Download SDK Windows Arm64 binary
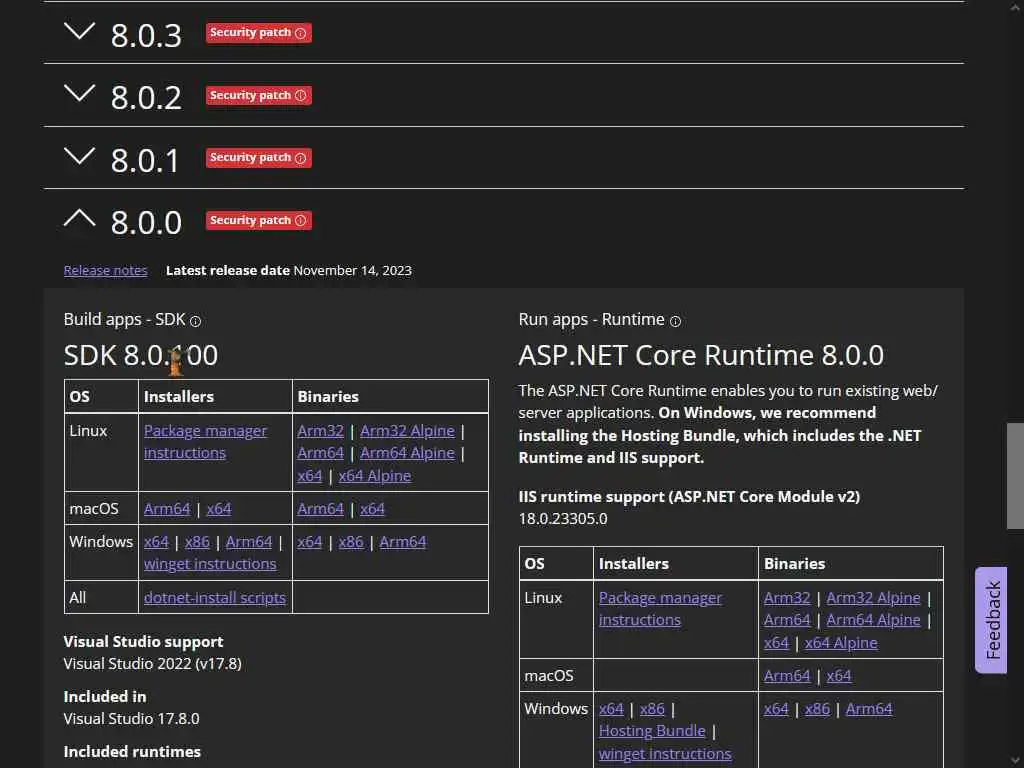 coord(402,542)
